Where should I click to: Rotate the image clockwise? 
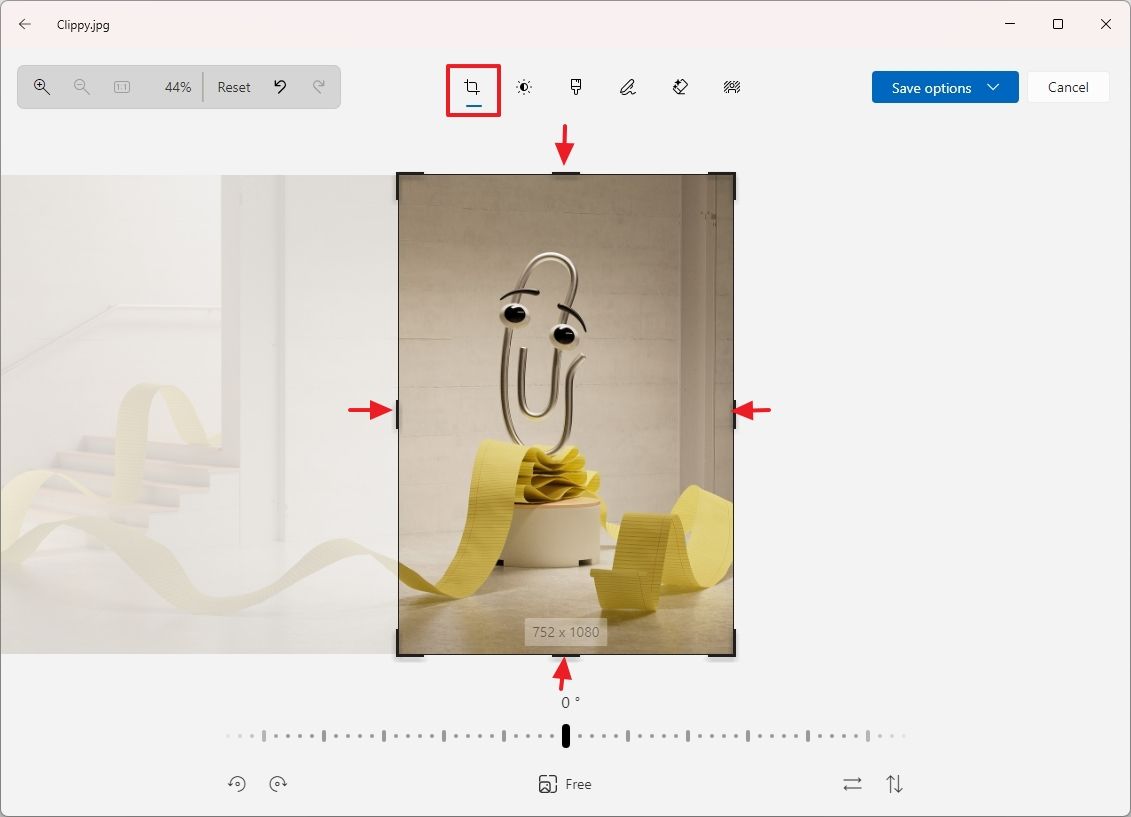click(278, 784)
